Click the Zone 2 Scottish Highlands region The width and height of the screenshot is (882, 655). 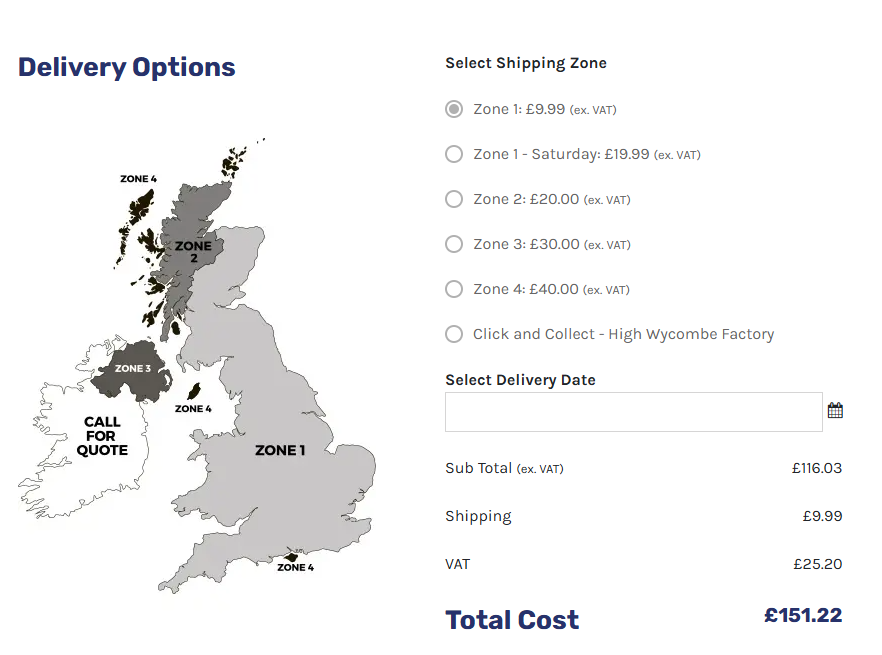coord(194,251)
